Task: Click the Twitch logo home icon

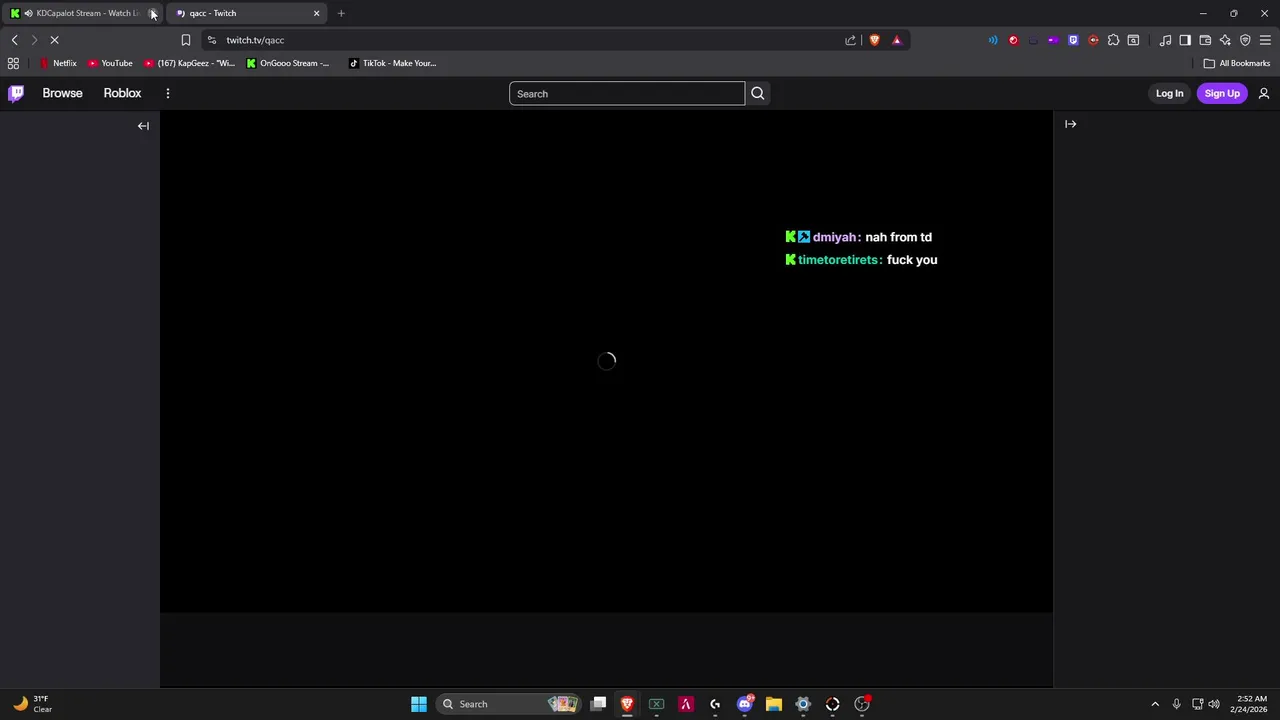Action: click(16, 93)
